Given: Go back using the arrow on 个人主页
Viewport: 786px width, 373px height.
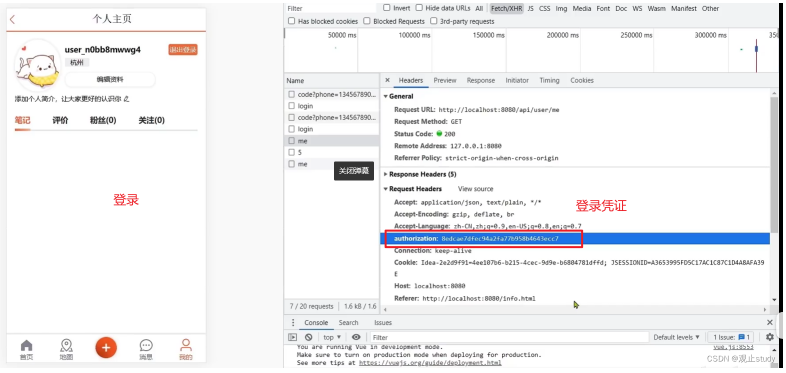Looking at the screenshot, I should pyautogui.click(x=13, y=20).
